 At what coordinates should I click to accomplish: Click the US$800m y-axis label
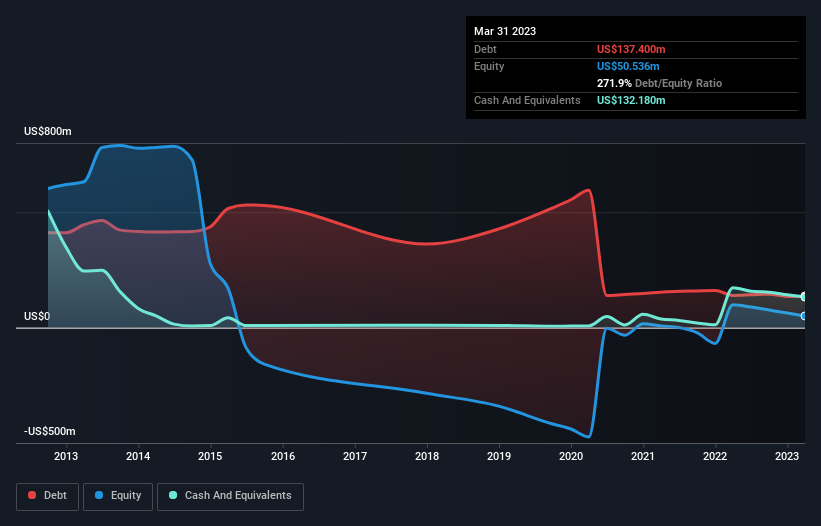click(48, 131)
